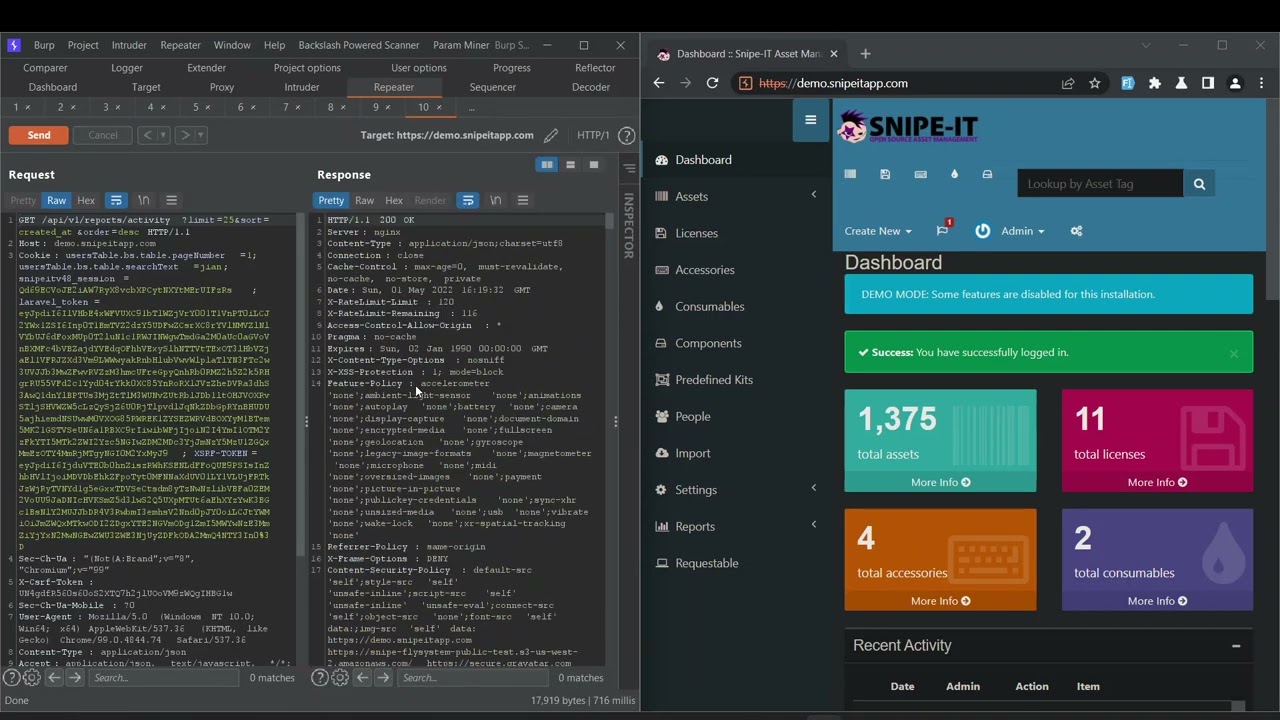Viewport: 1280px width, 720px height.
Task: Open Chrome extensions puzzle icon
Action: [x=1155, y=83]
